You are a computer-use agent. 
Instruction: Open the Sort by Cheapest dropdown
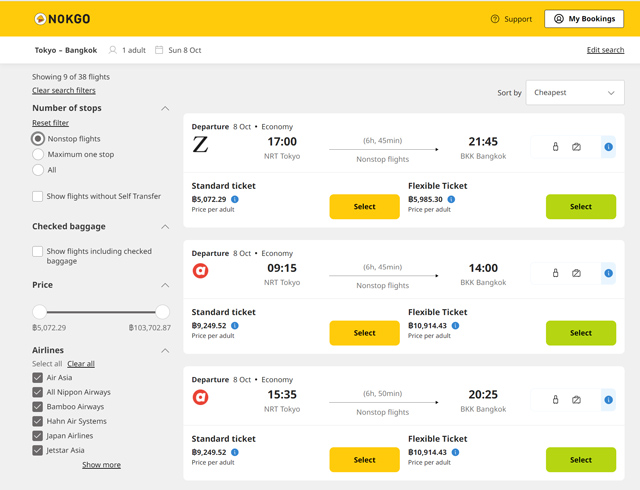(x=575, y=93)
